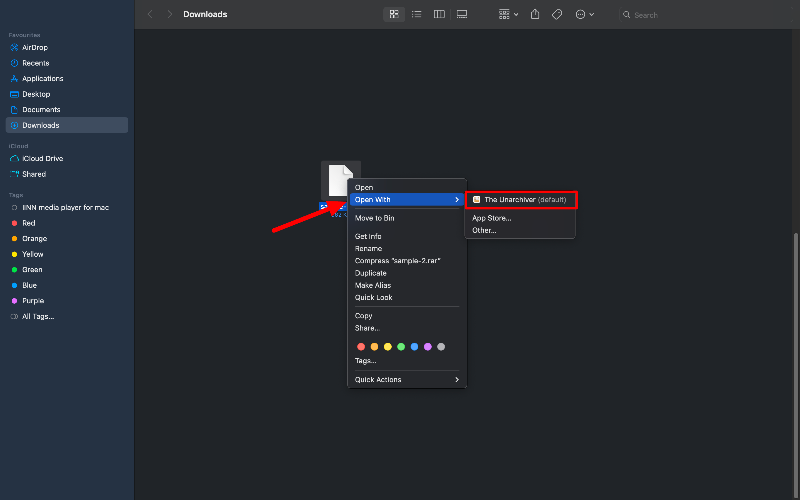Open Applications in the sidebar
800x500 pixels.
[67, 79]
